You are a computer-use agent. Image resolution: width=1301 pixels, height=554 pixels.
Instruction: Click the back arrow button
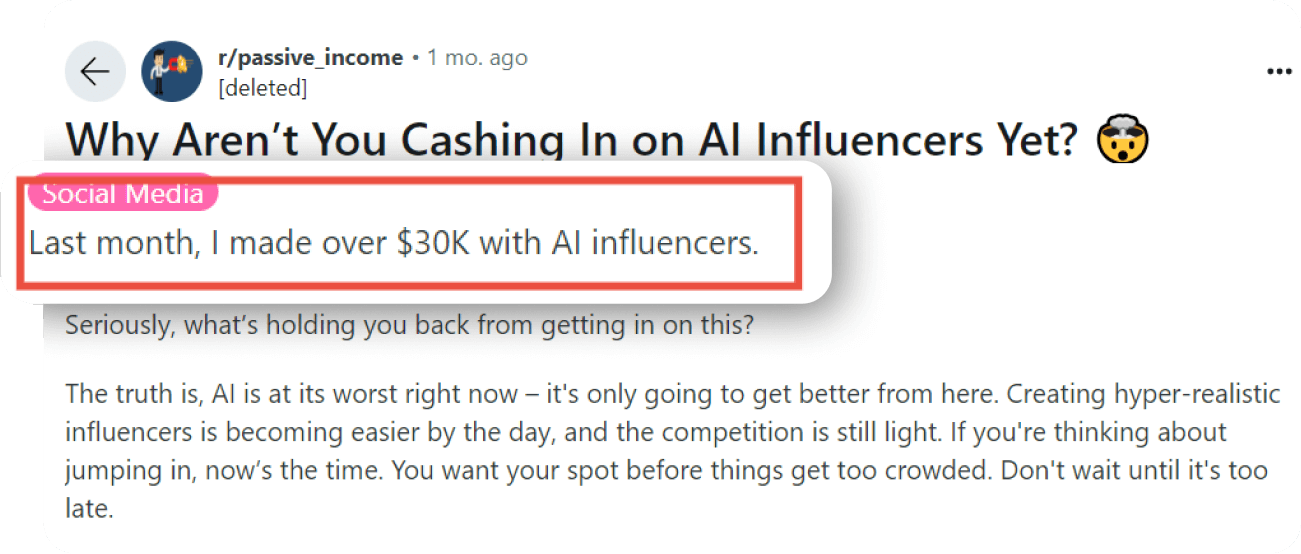pos(95,72)
